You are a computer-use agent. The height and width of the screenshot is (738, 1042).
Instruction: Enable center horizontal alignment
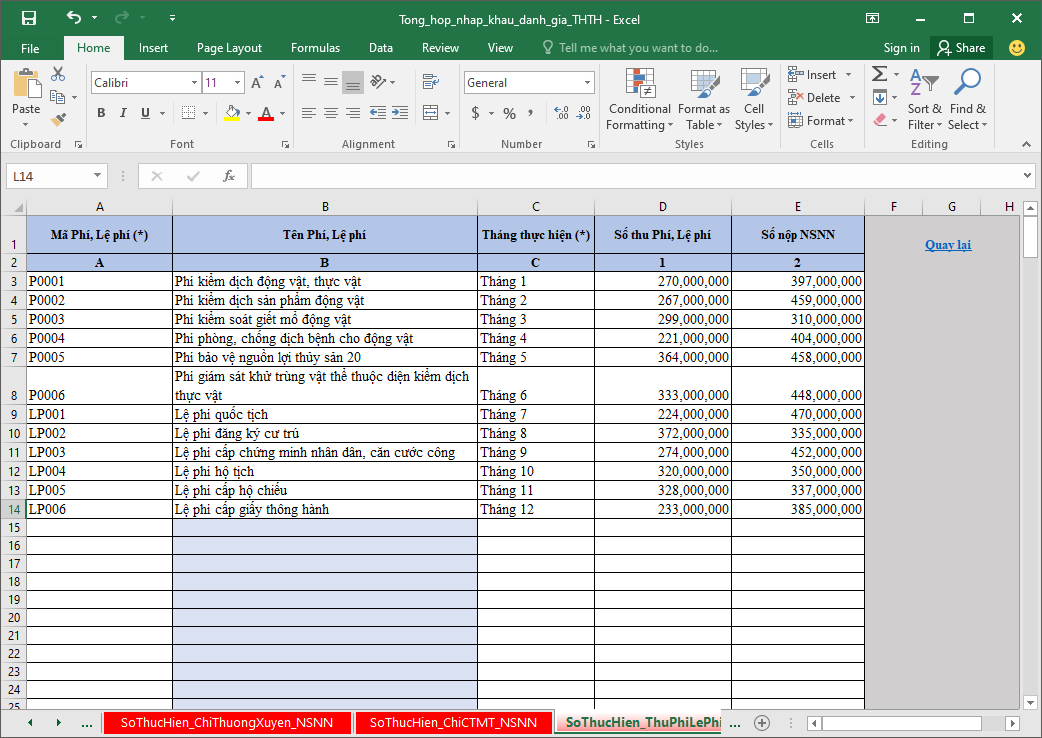331,113
